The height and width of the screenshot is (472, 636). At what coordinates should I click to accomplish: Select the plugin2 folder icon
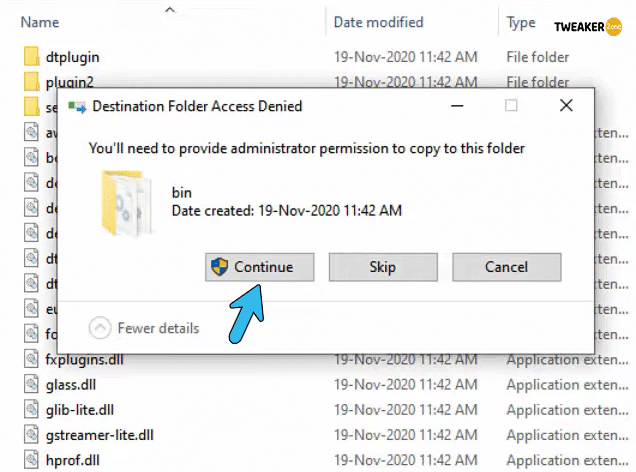(32, 81)
